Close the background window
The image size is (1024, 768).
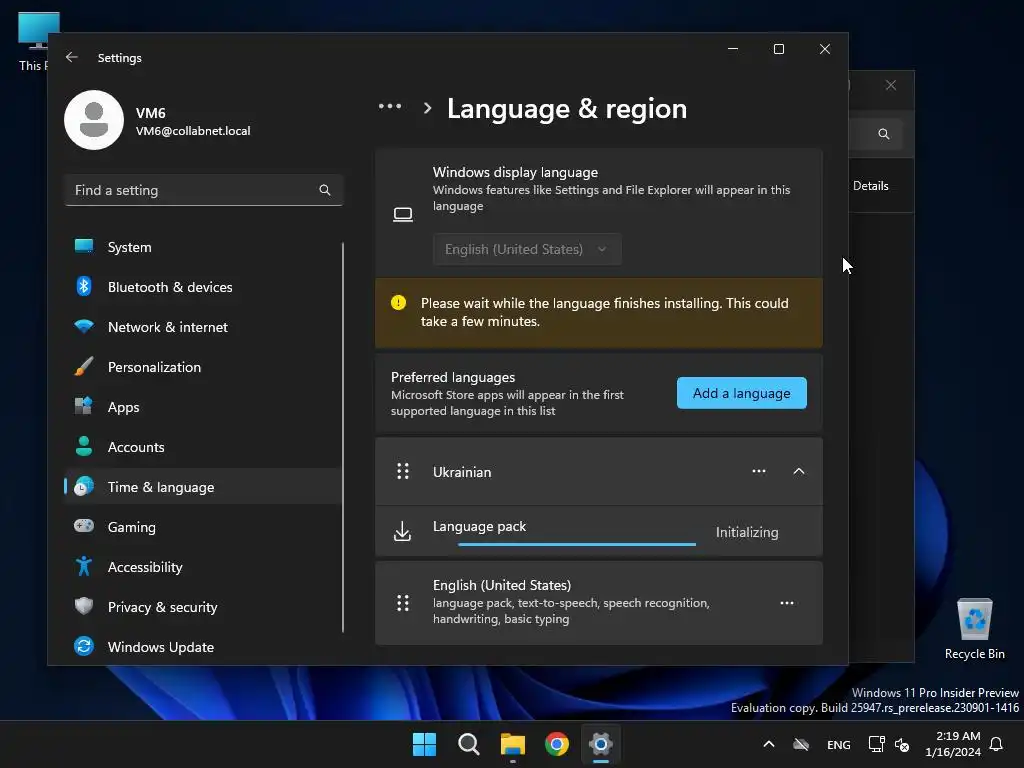point(891,86)
